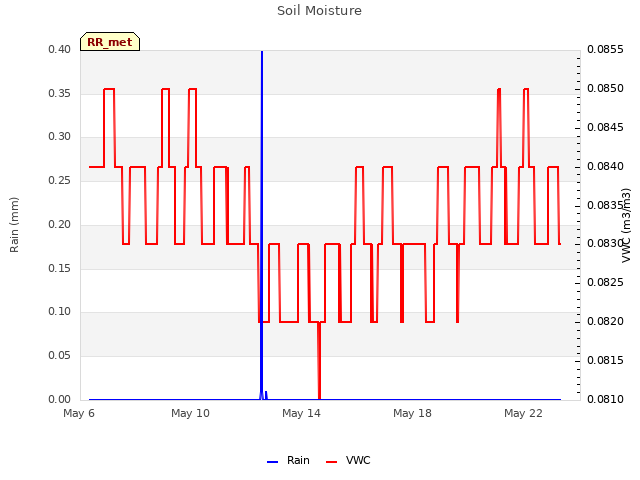Click the 0.40 left axis value

click(x=59, y=49)
